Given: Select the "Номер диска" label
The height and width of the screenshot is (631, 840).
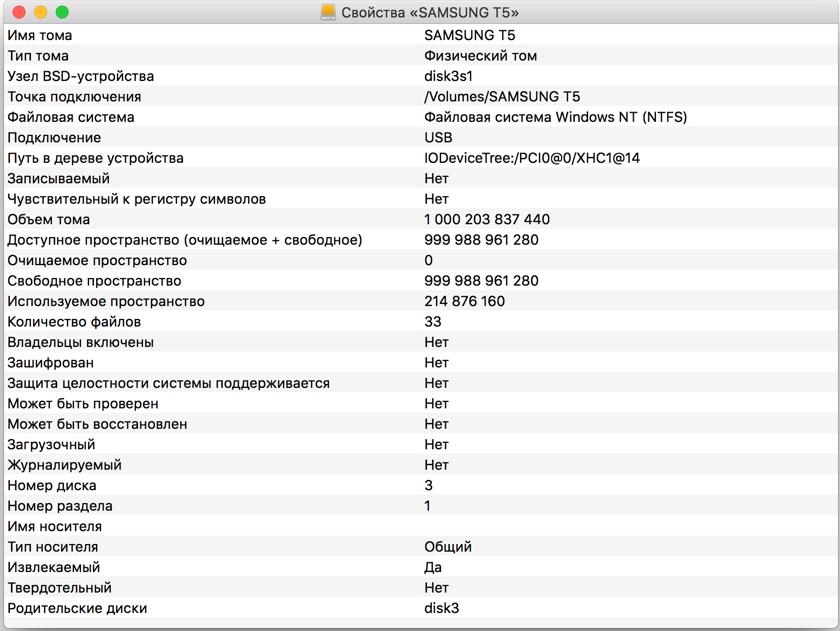Looking at the screenshot, I should (x=52, y=486).
